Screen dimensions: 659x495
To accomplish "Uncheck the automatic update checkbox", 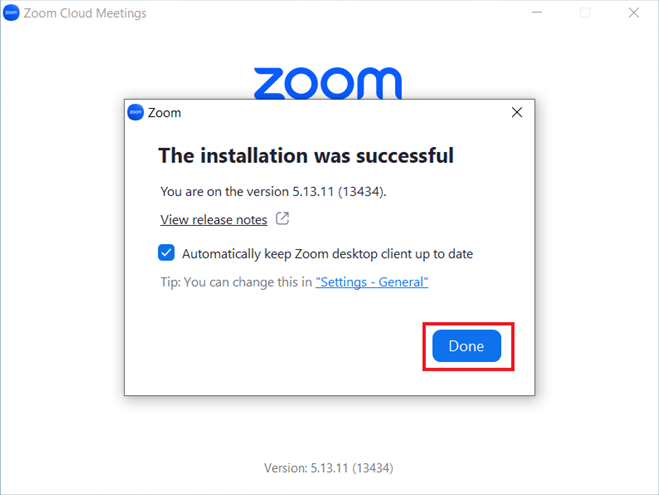I will 166,253.
